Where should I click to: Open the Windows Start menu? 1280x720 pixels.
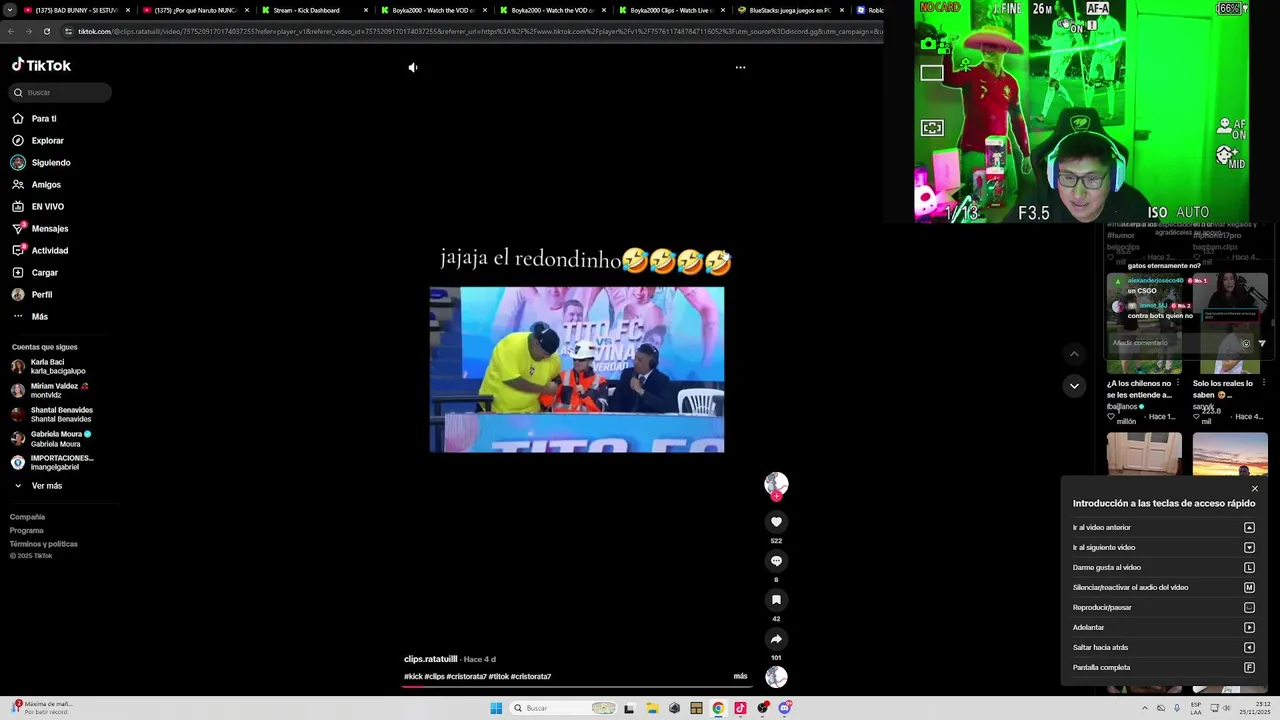point(496,708)
